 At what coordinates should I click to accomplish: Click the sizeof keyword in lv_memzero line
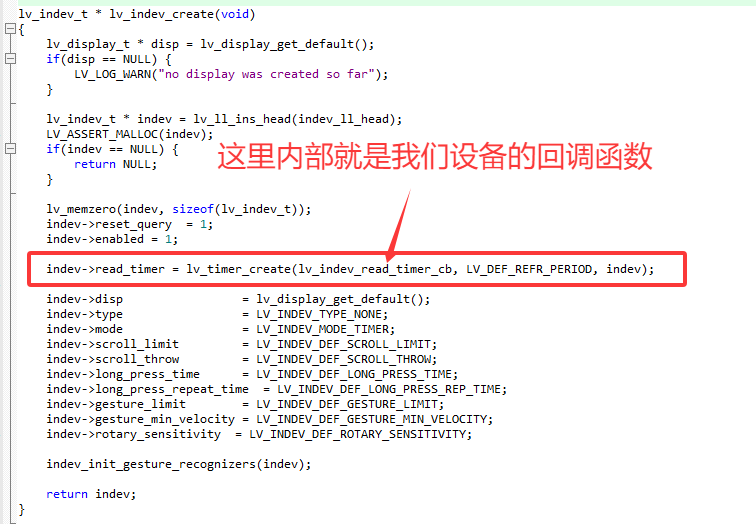pyautogui.click(x=193, y=209)
